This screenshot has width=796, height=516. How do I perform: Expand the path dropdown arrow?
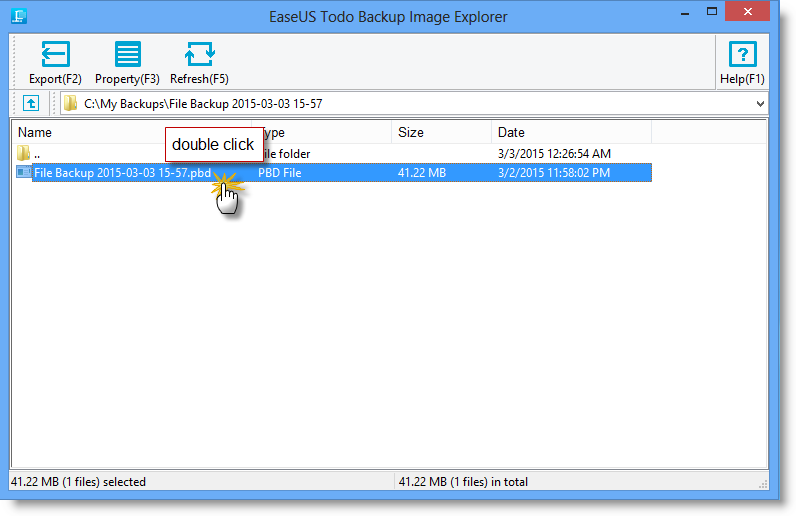[760, 104]
